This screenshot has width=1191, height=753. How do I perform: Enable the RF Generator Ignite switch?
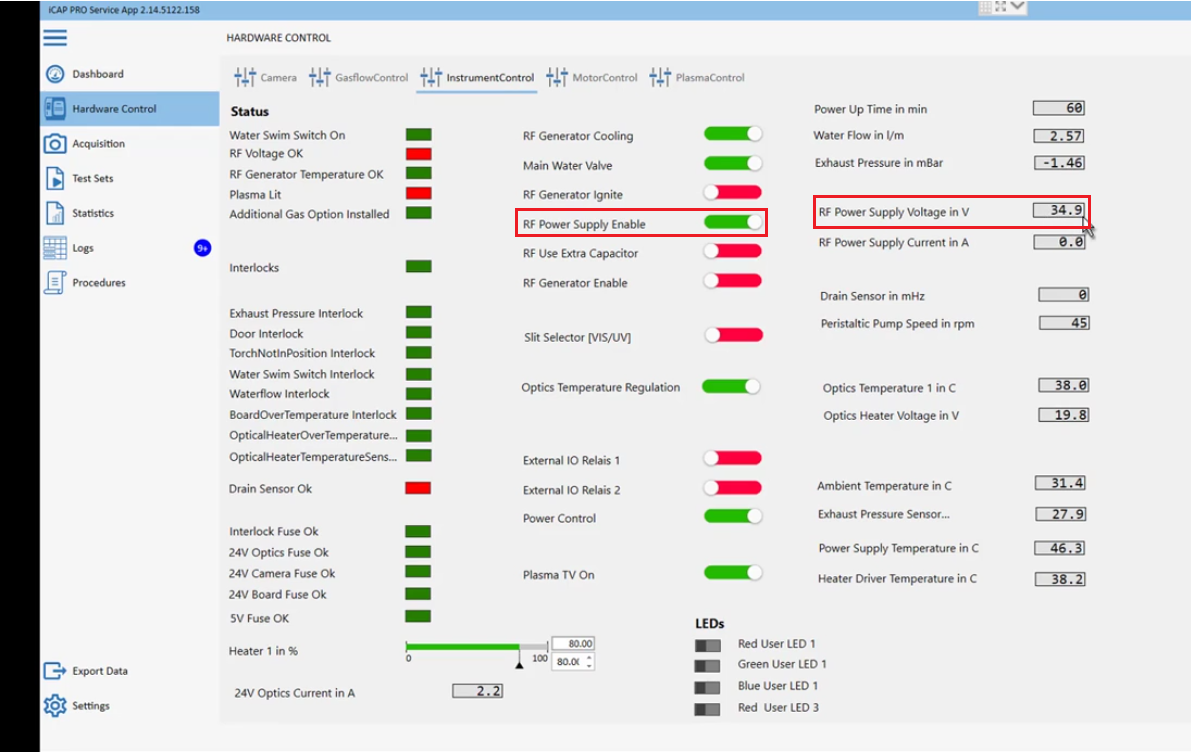click(x=732, y=192)
